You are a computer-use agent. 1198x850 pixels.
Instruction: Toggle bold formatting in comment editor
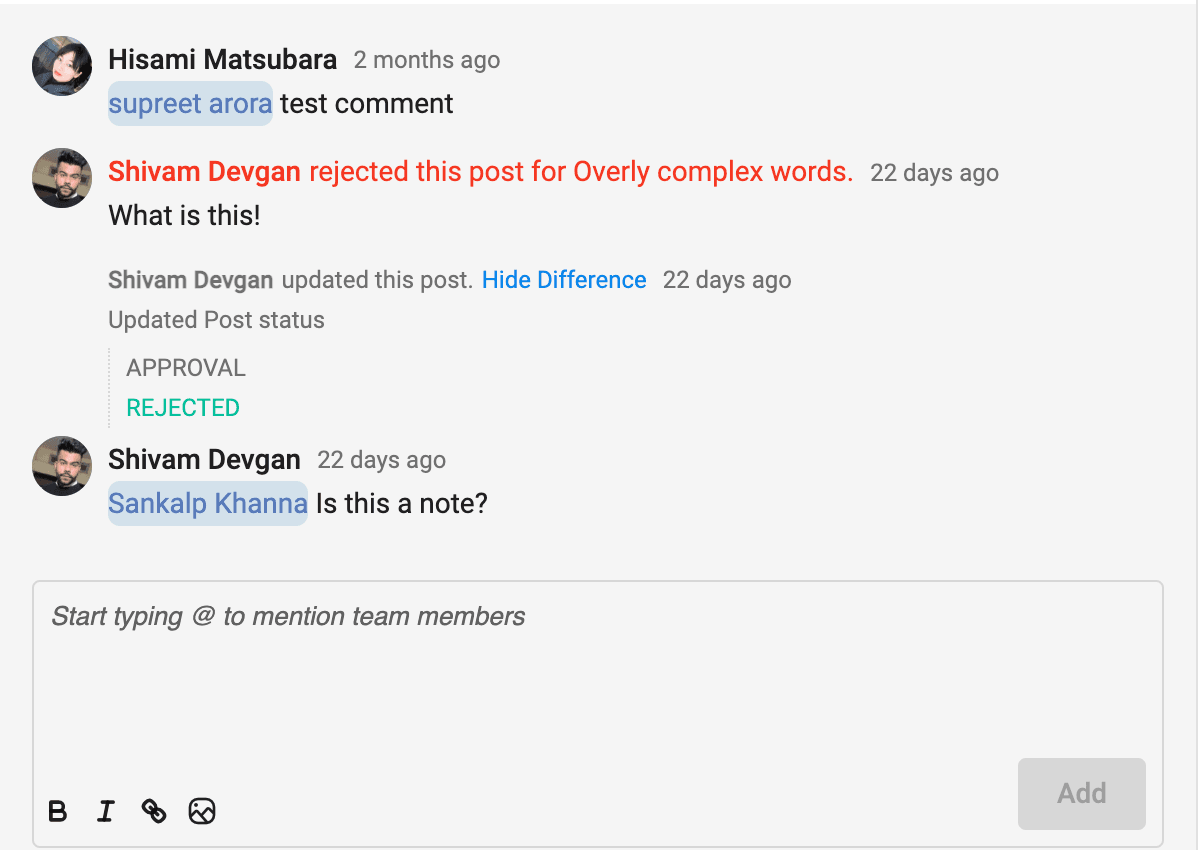(58, 811)
